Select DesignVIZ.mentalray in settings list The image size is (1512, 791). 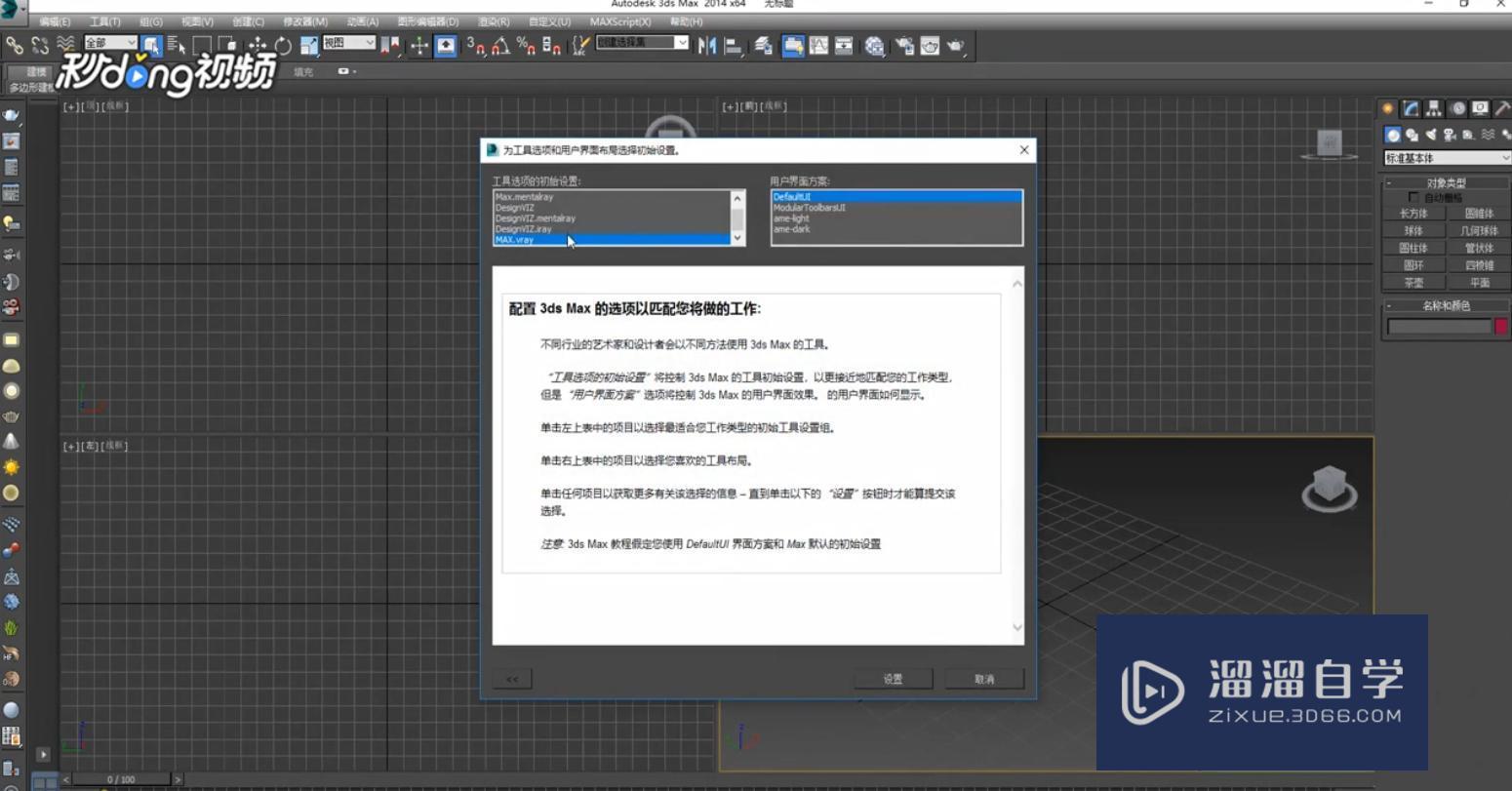pos(612,218)
